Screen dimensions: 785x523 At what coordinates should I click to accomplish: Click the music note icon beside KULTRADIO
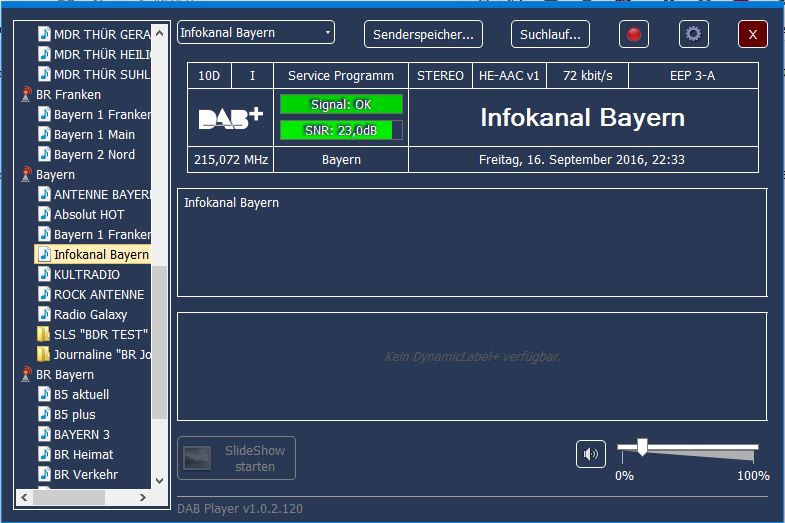click(x=44, y=274)
